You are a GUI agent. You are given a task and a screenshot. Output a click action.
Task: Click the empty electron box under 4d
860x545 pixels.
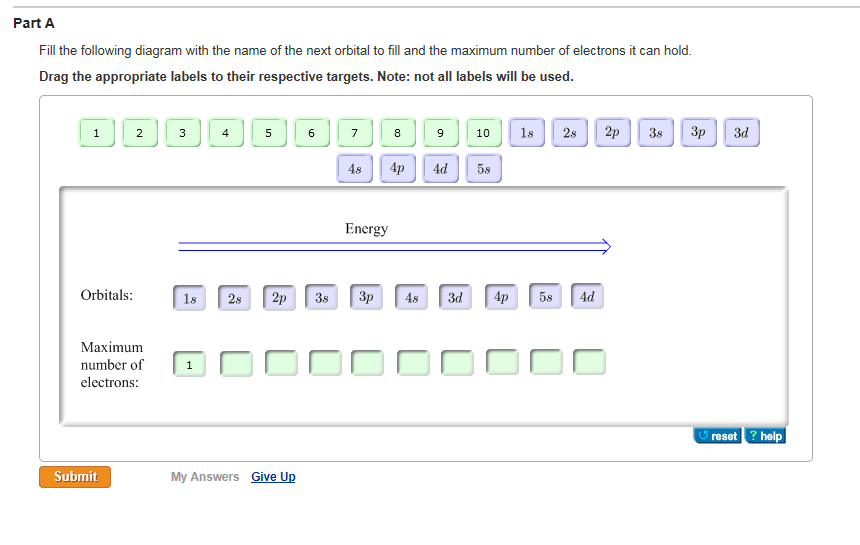click(589, 362)
